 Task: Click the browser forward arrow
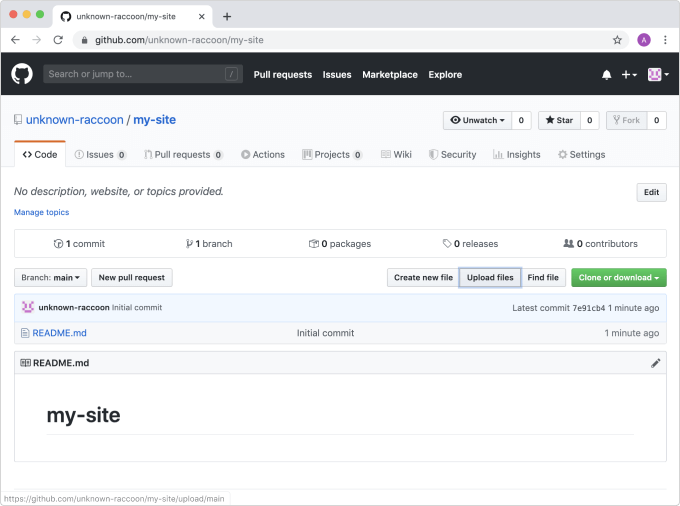(x=36, y=40)
